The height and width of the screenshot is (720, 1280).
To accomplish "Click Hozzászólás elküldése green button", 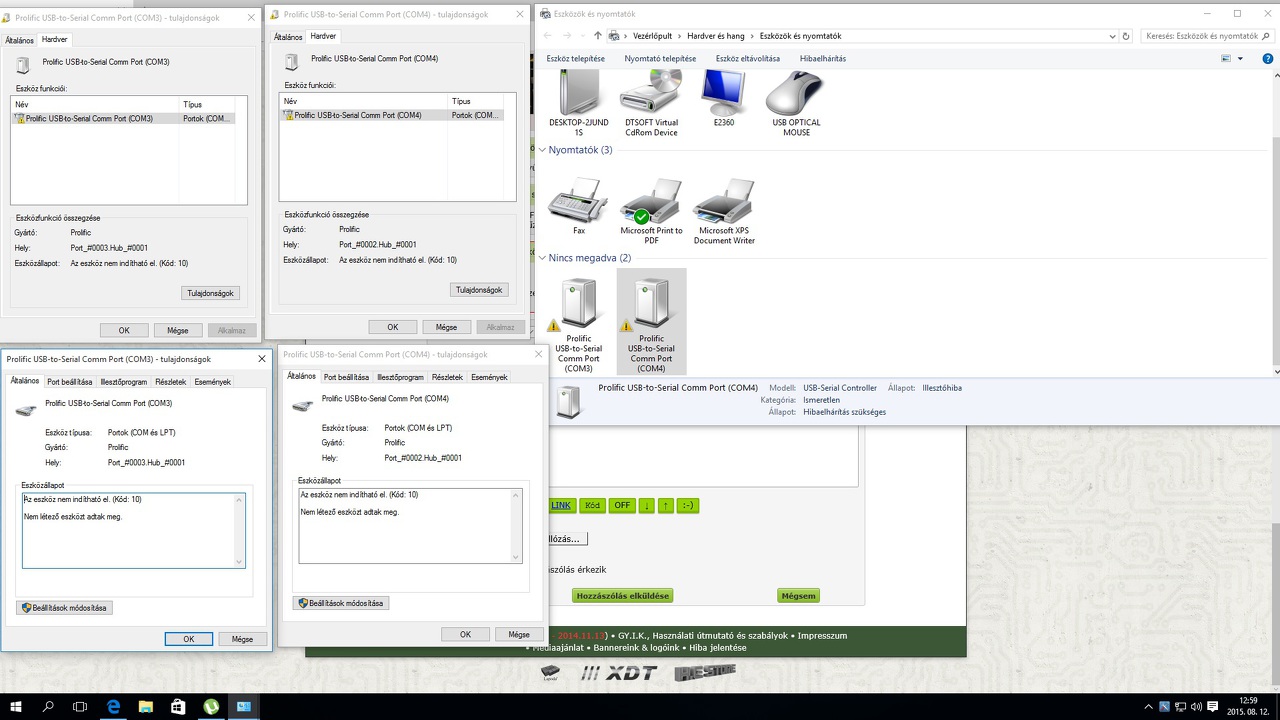I will (x=622, y=596).
